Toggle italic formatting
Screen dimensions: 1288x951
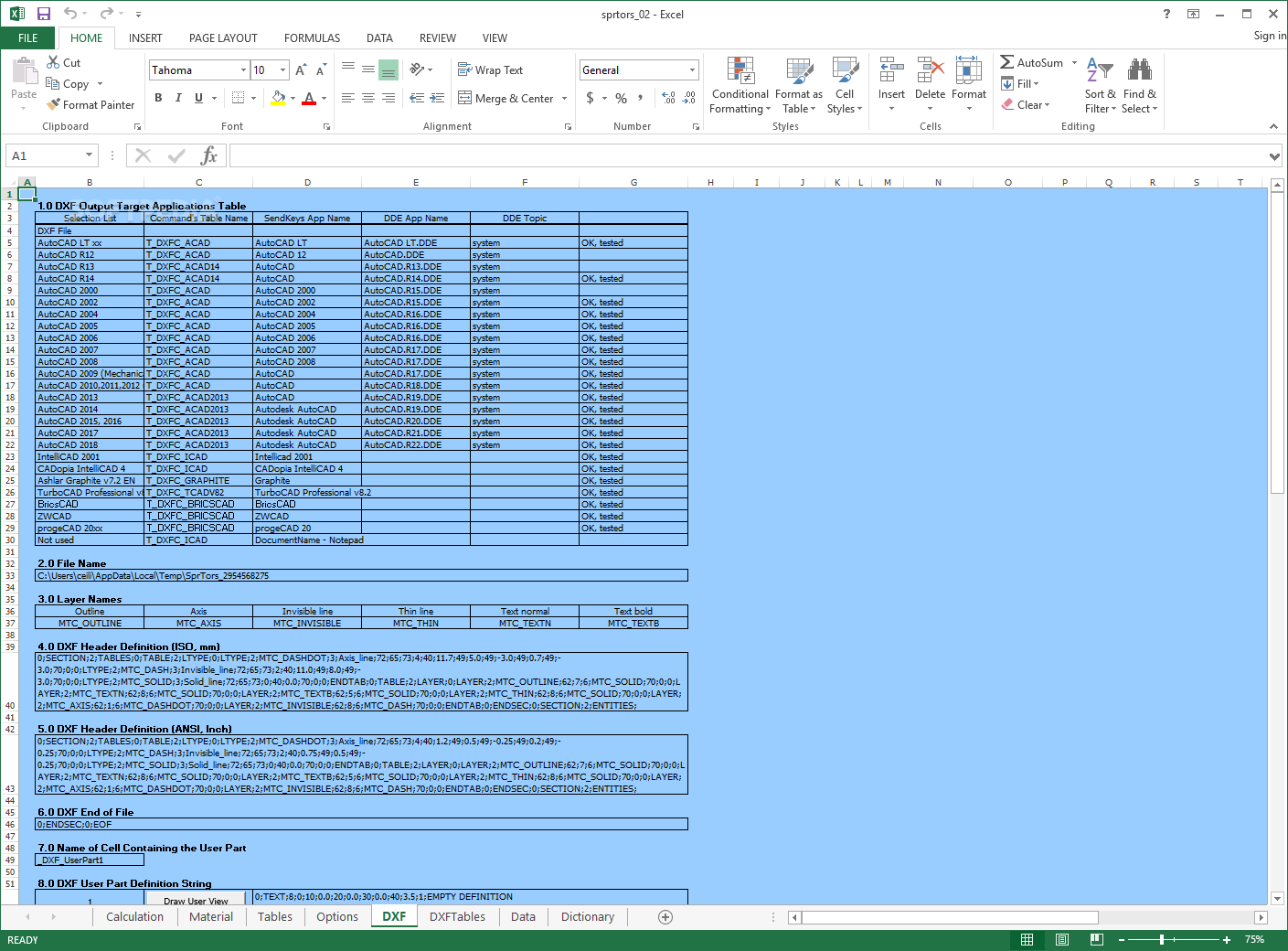pyautogui.click(x=178, y=98)
